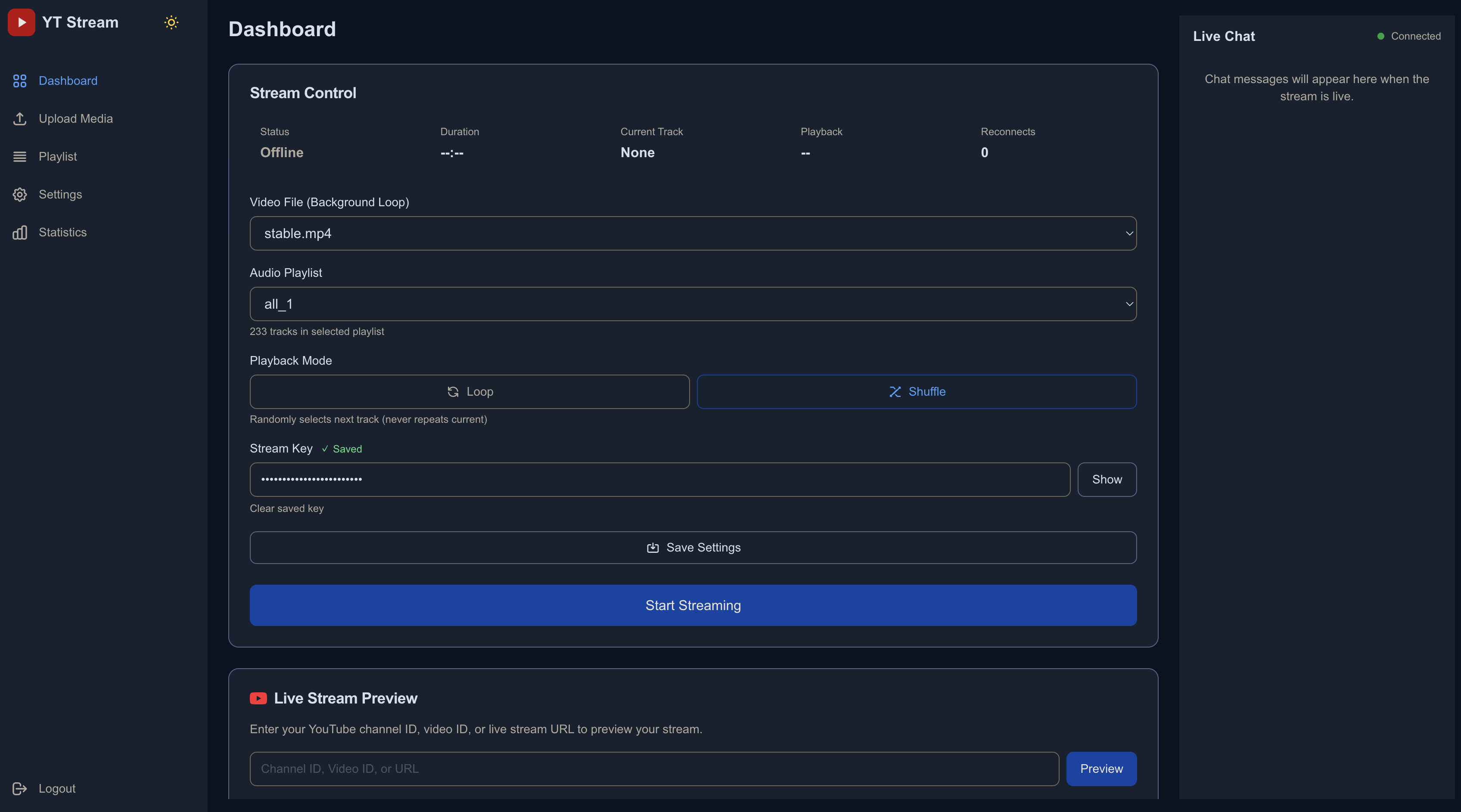The height and width of the screenshot is (812, 1461).
Task: Click the Upload Media arrow icon
Action: pyautogui.click(x=20, y=118)
